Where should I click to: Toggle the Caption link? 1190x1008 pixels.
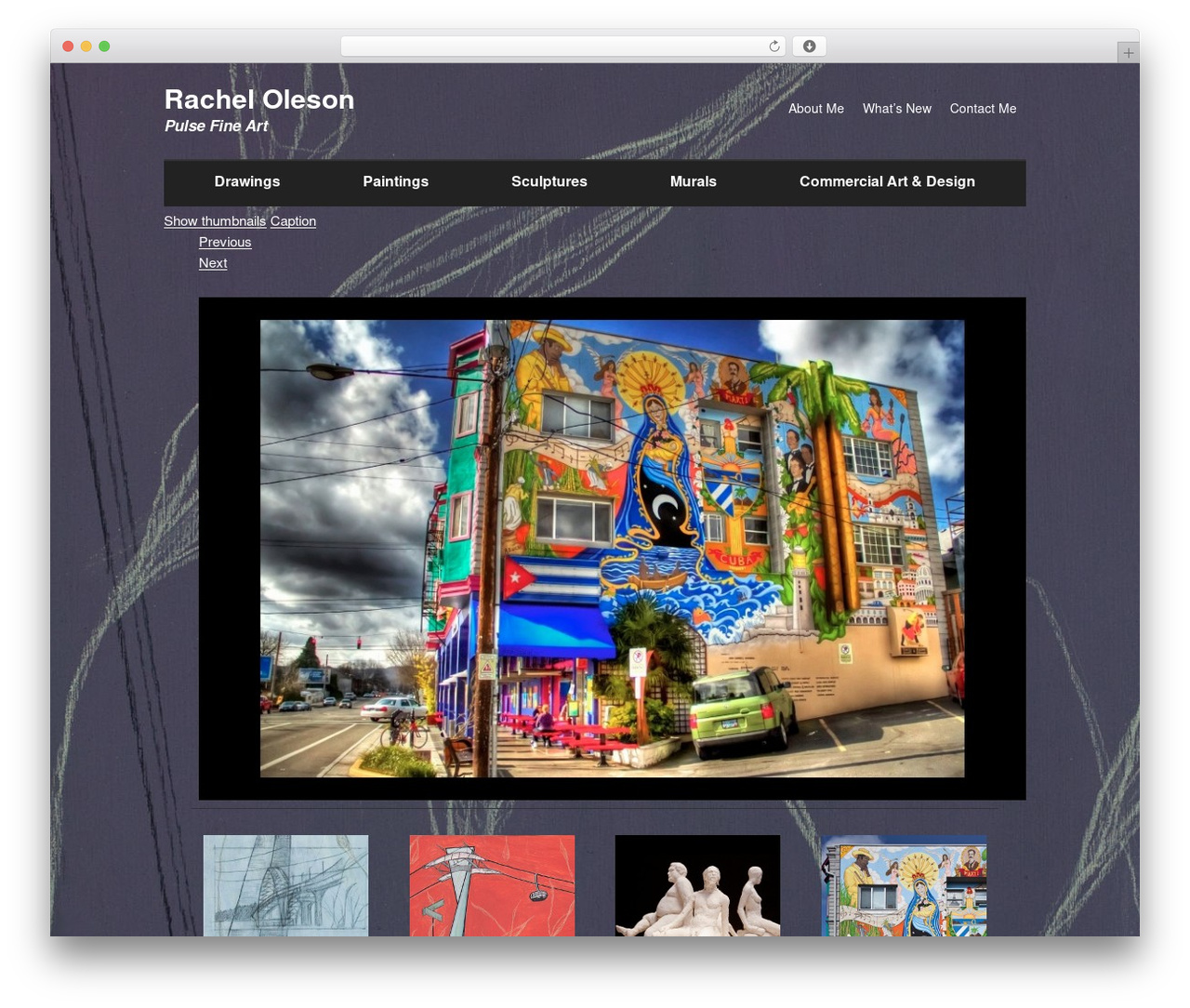293,221
